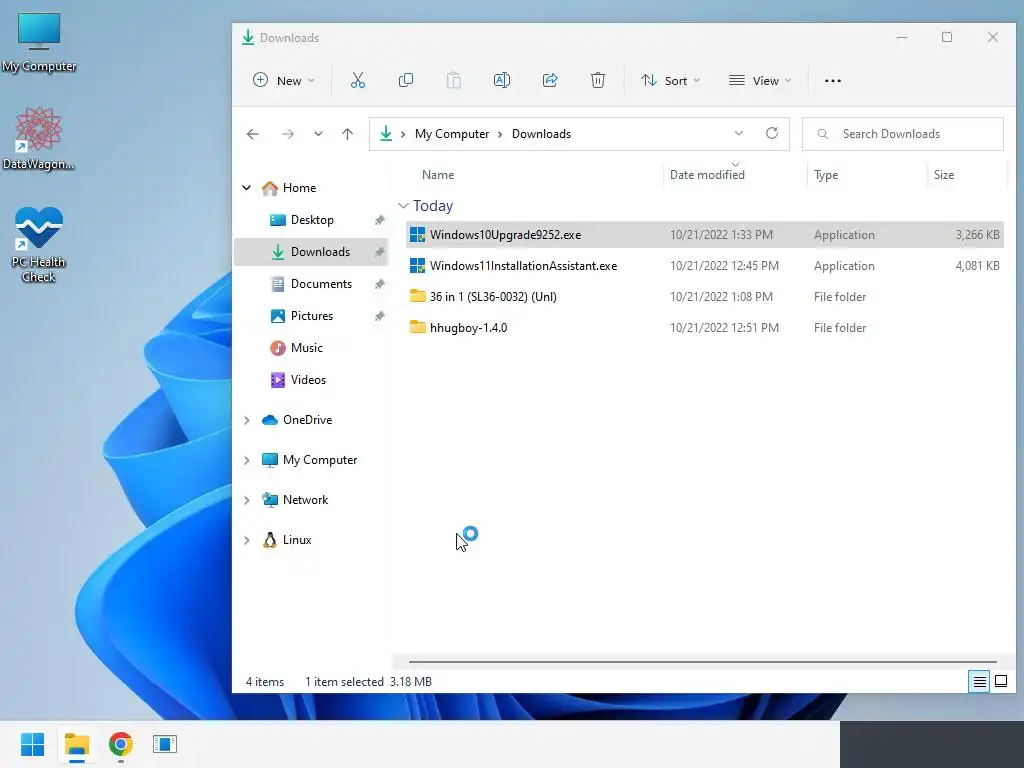The width and height of the screenshot is (1024, 768).
Task: Collapse the Home tree node
Action: (x=247, y=188)
